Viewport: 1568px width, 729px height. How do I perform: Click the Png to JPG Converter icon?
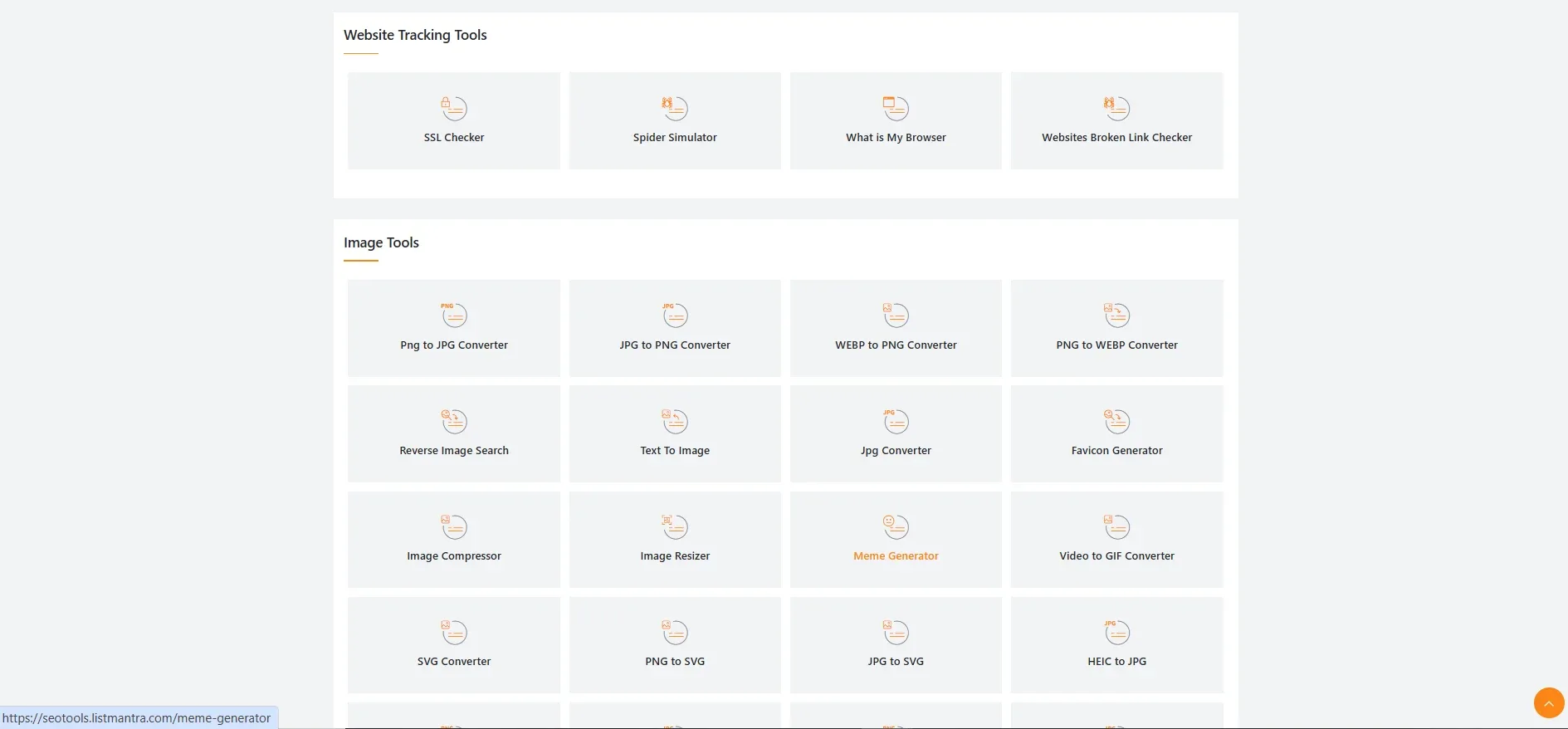tap(453, 316)
